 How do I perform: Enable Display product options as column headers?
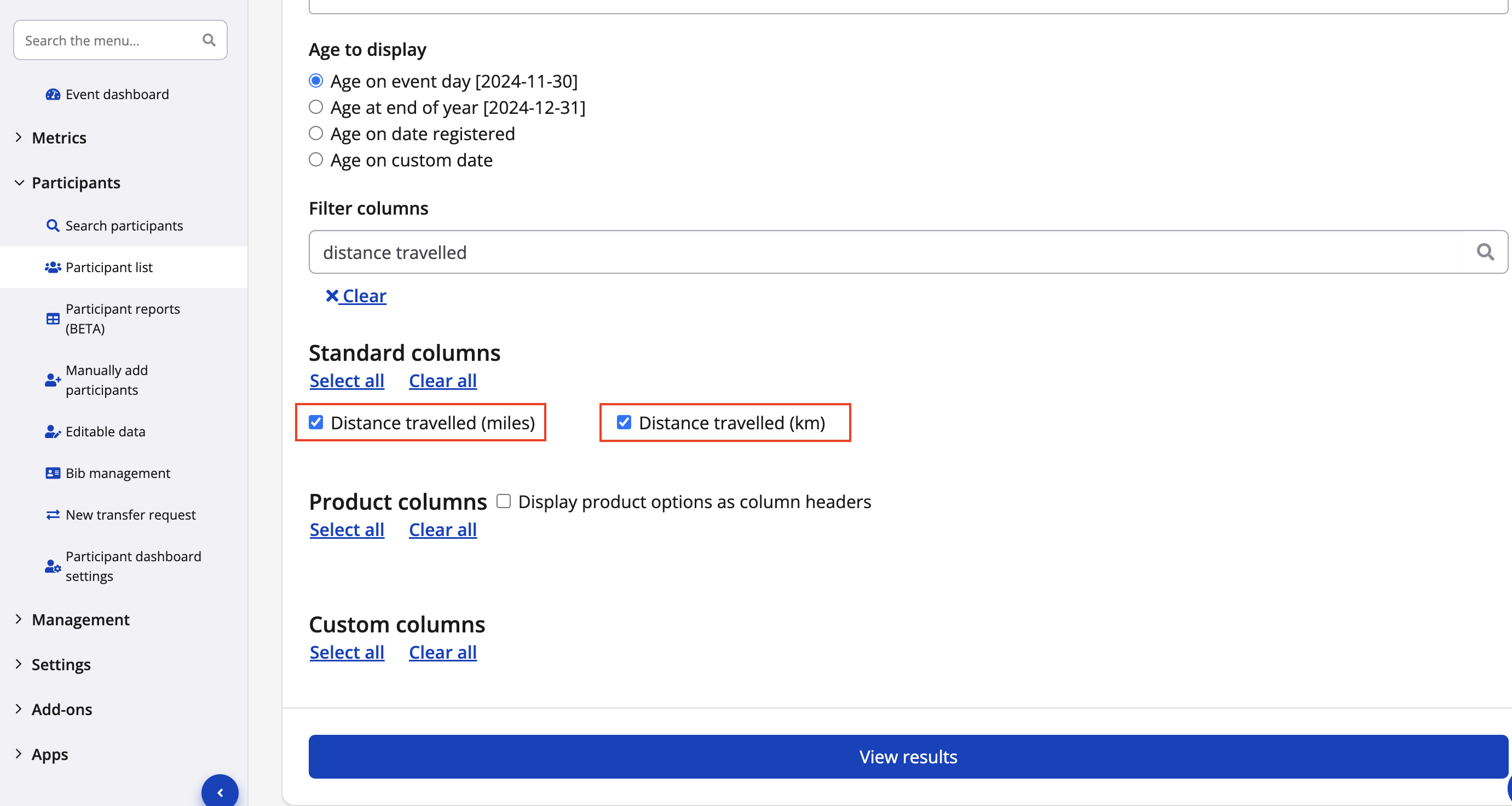pyautogui.click(x=504, y=502)
